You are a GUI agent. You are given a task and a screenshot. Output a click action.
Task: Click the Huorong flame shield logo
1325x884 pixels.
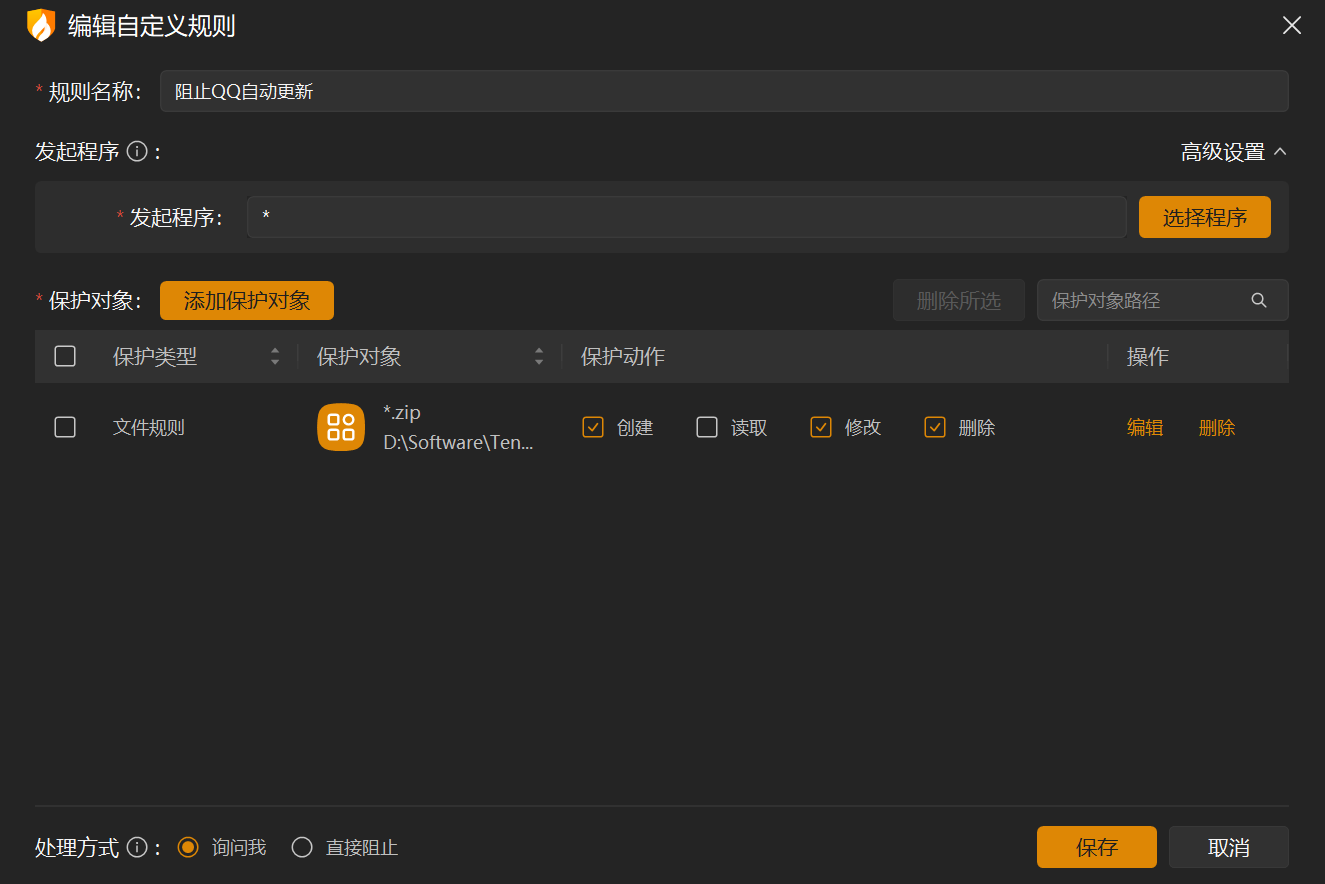(x=40, y=25)
